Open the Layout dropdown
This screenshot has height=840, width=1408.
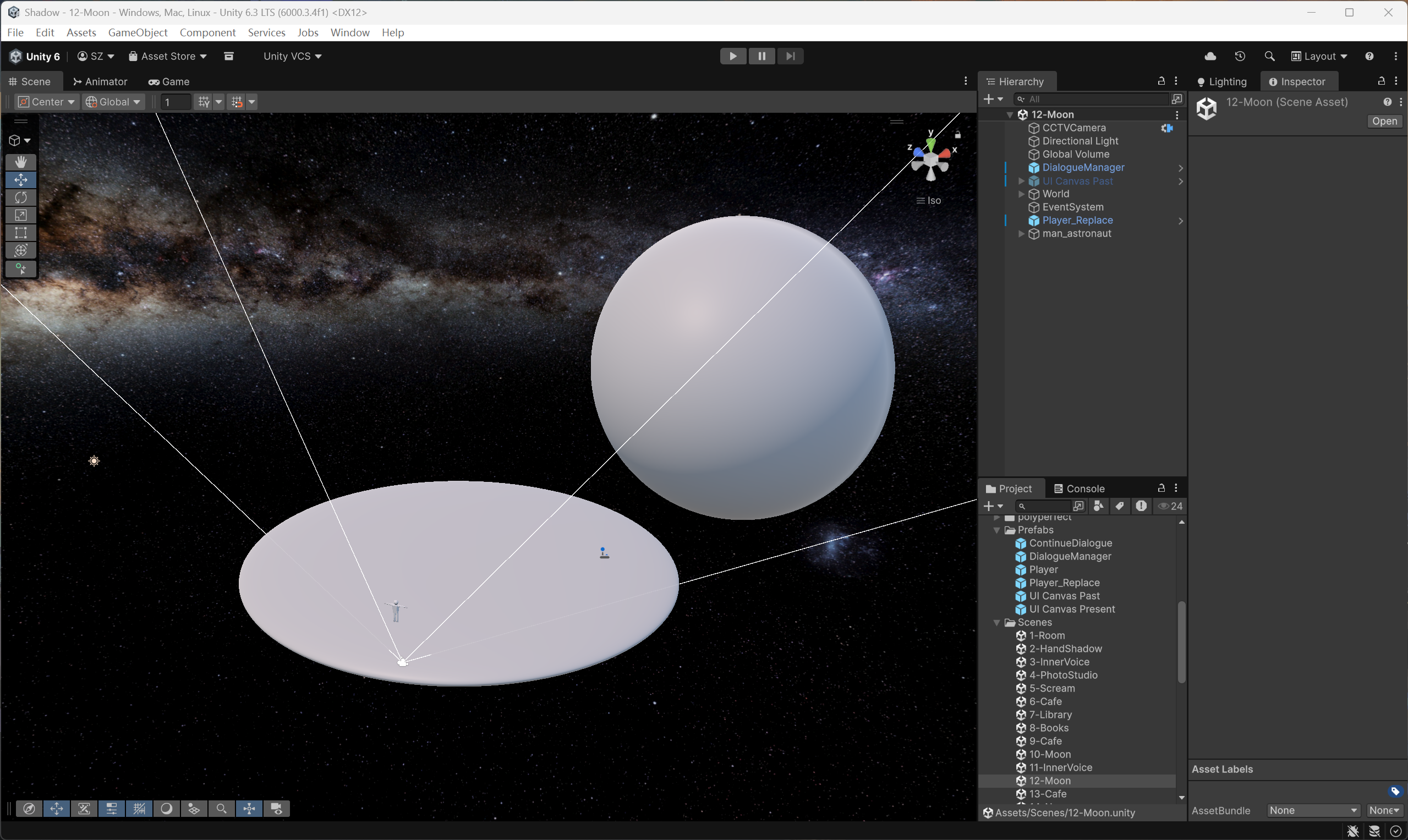coord(1319,56)
